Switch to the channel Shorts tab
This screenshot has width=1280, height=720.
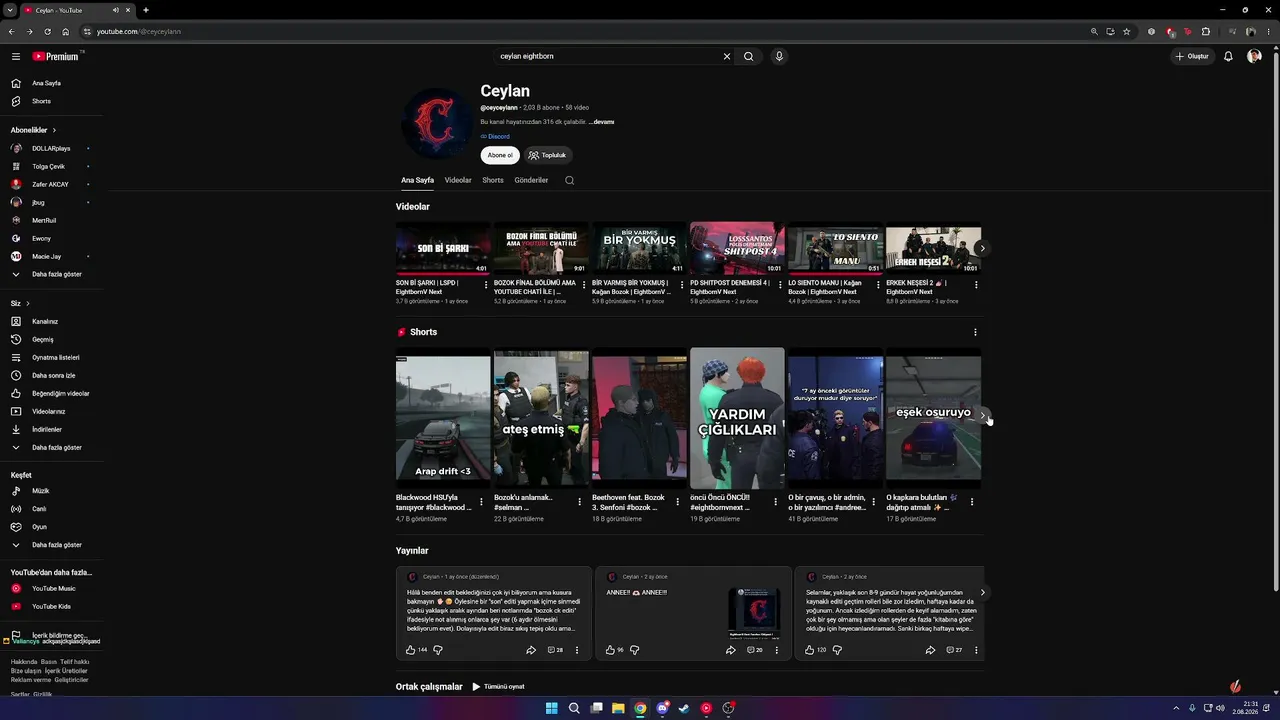pos(493,180)
